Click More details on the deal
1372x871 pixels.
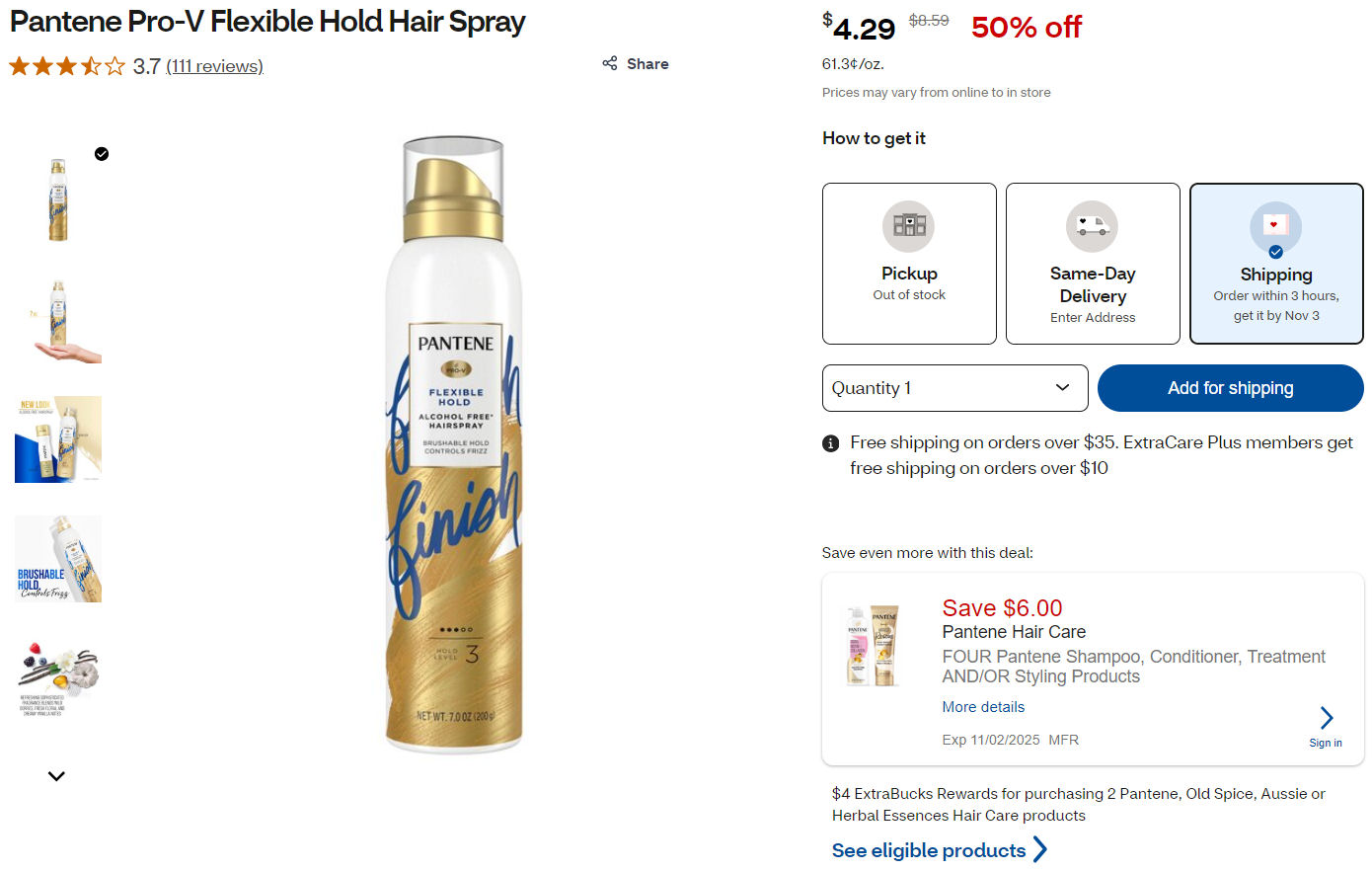(983, 707)
